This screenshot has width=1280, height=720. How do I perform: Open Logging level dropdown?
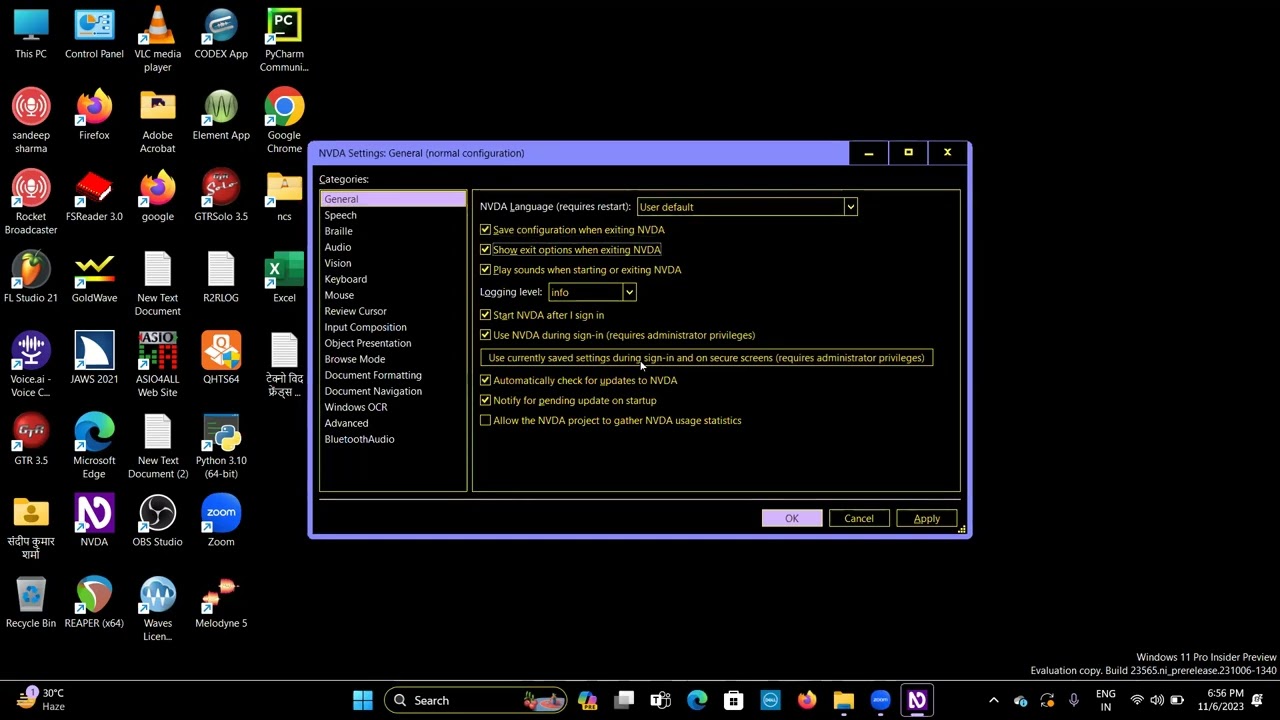pyautogui.click(x=592, y=292)
